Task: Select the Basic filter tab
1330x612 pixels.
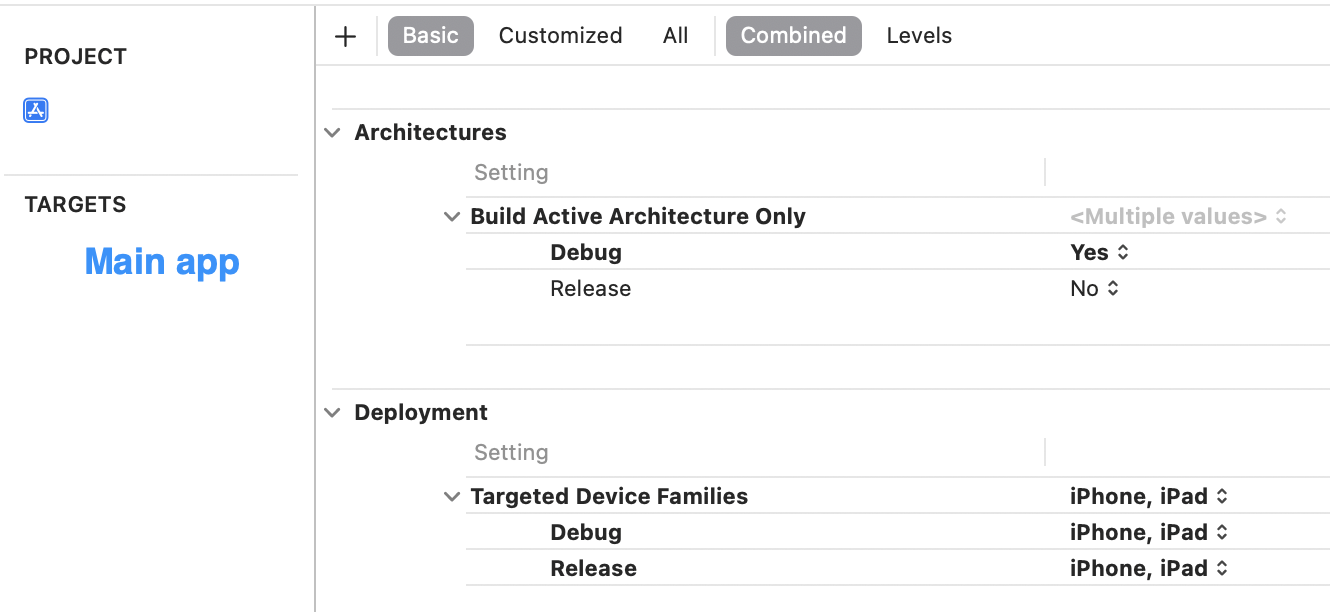Action: (430, 36)
